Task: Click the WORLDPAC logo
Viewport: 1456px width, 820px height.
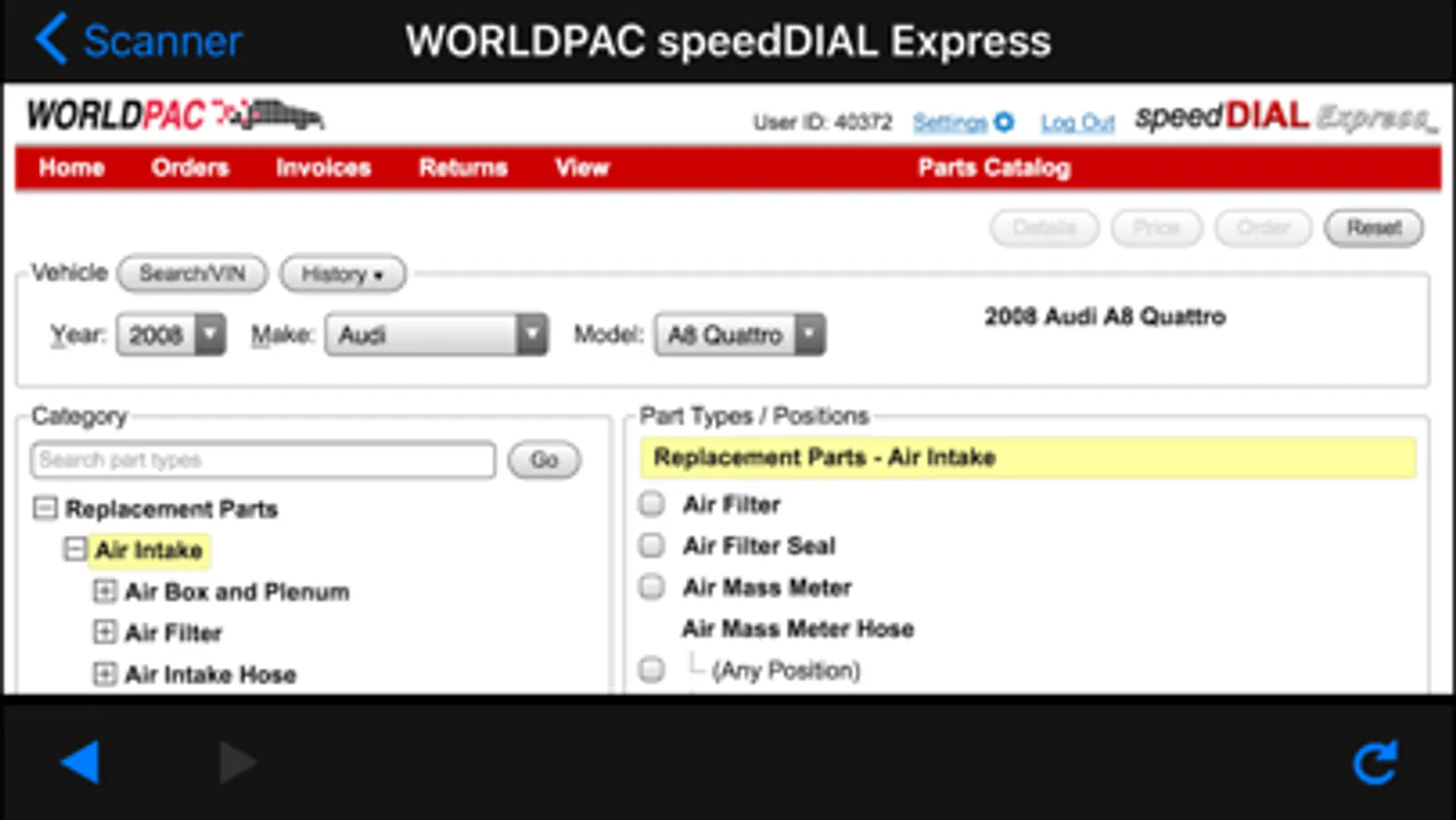Action: [x=175, y=116]
